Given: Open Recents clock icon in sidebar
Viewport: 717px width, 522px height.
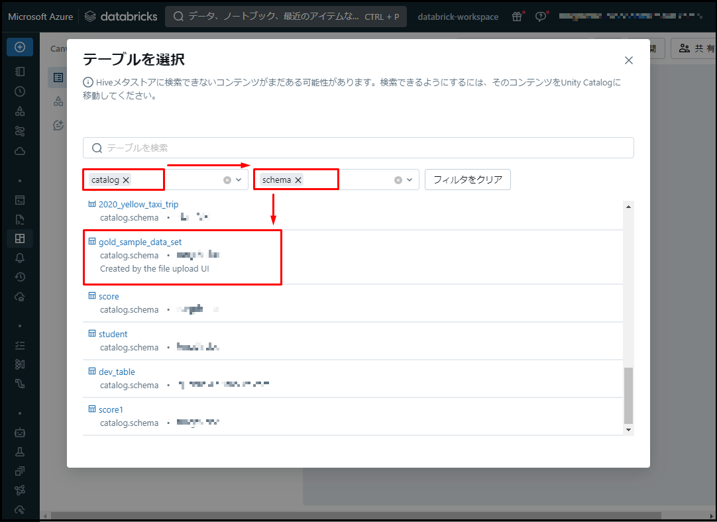Looking at the screenshot, I should click(20, 91).
